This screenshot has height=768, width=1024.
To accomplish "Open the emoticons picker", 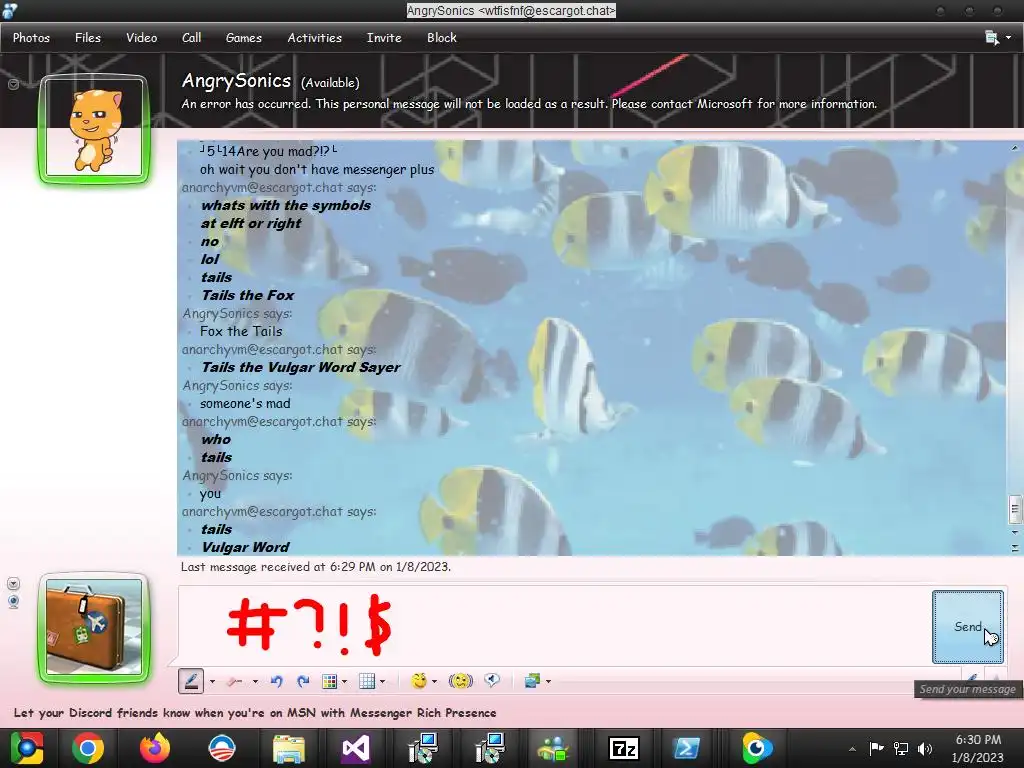I will pyautogui.click(x=419, y=681).
